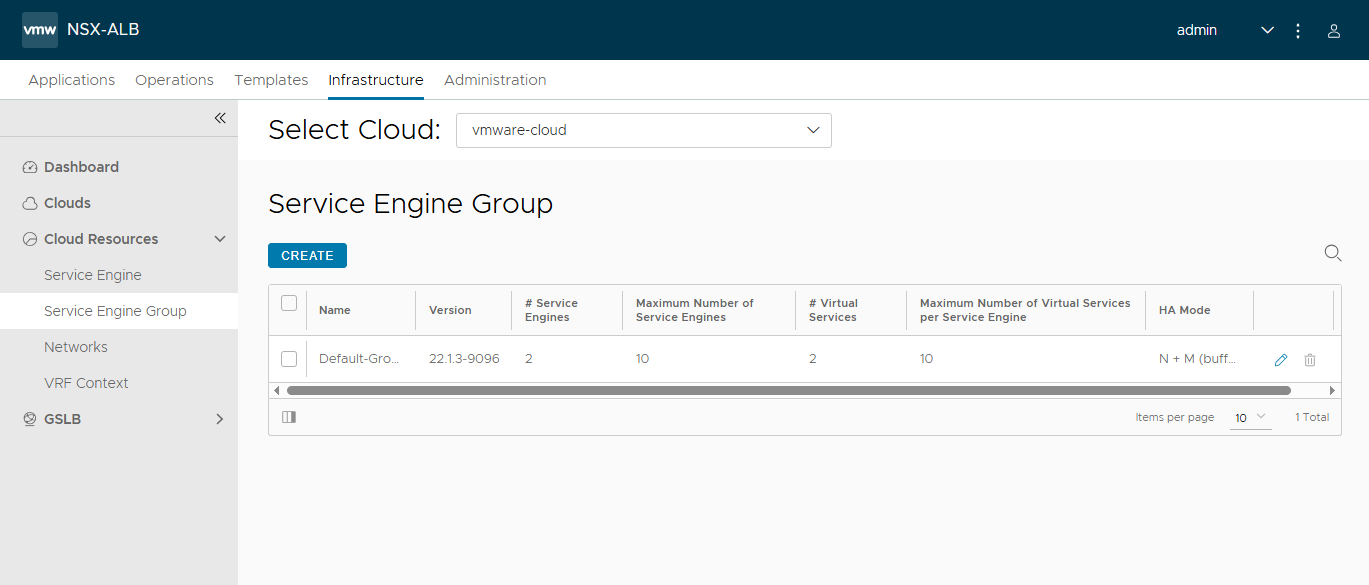
Task: Open the user profile icon
Action: coord(1333,31)
